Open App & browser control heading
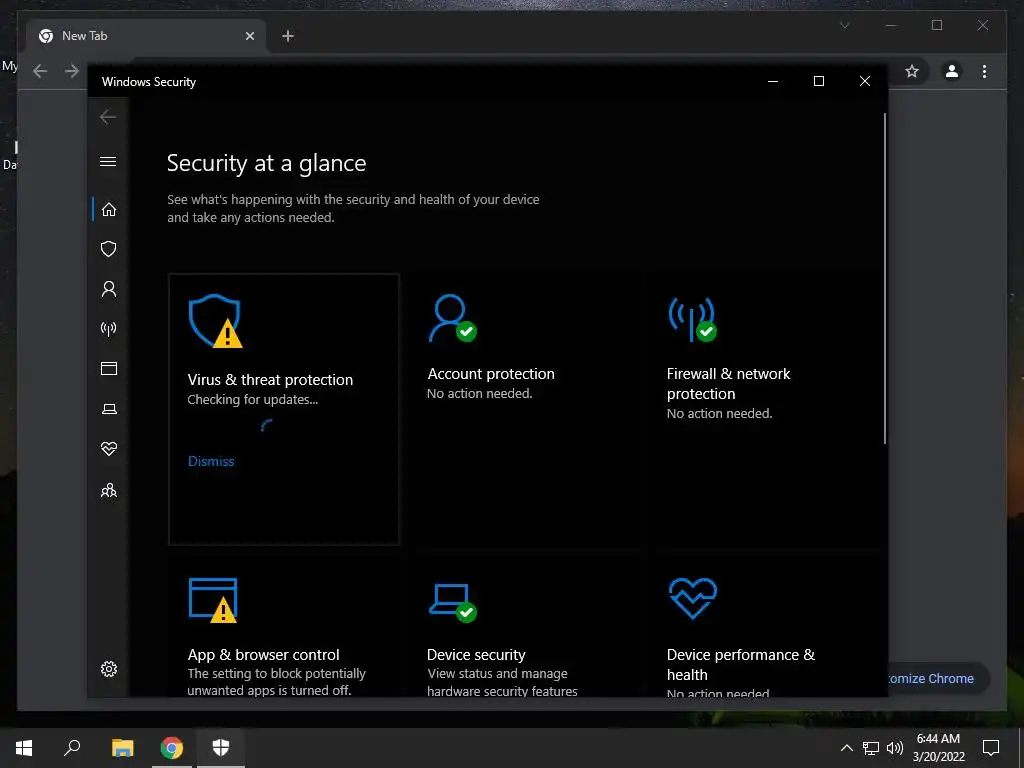This screenshot has height=768, width=1024. click(x=264, y=654)
